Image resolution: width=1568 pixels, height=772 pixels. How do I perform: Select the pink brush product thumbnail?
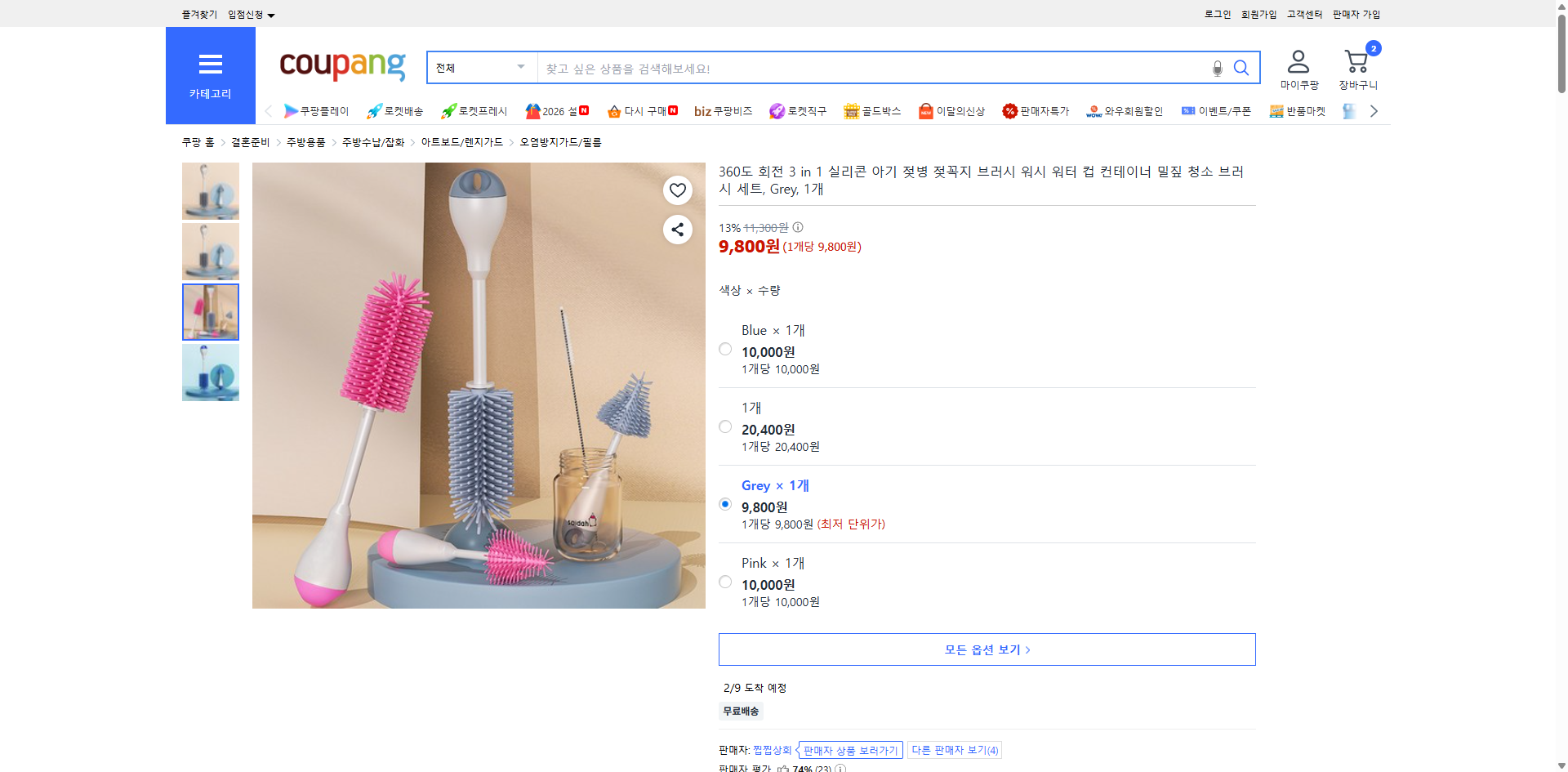pos(210,311)
